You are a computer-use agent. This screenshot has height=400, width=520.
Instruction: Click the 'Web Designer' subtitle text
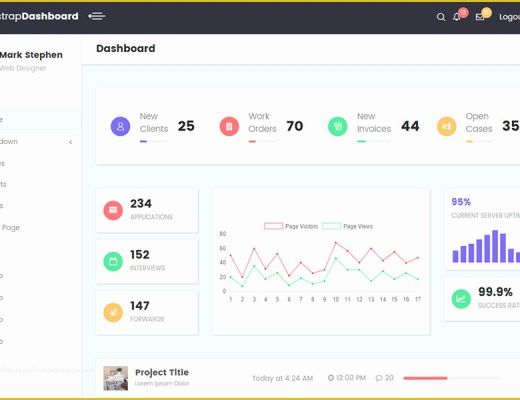point(23,68)
